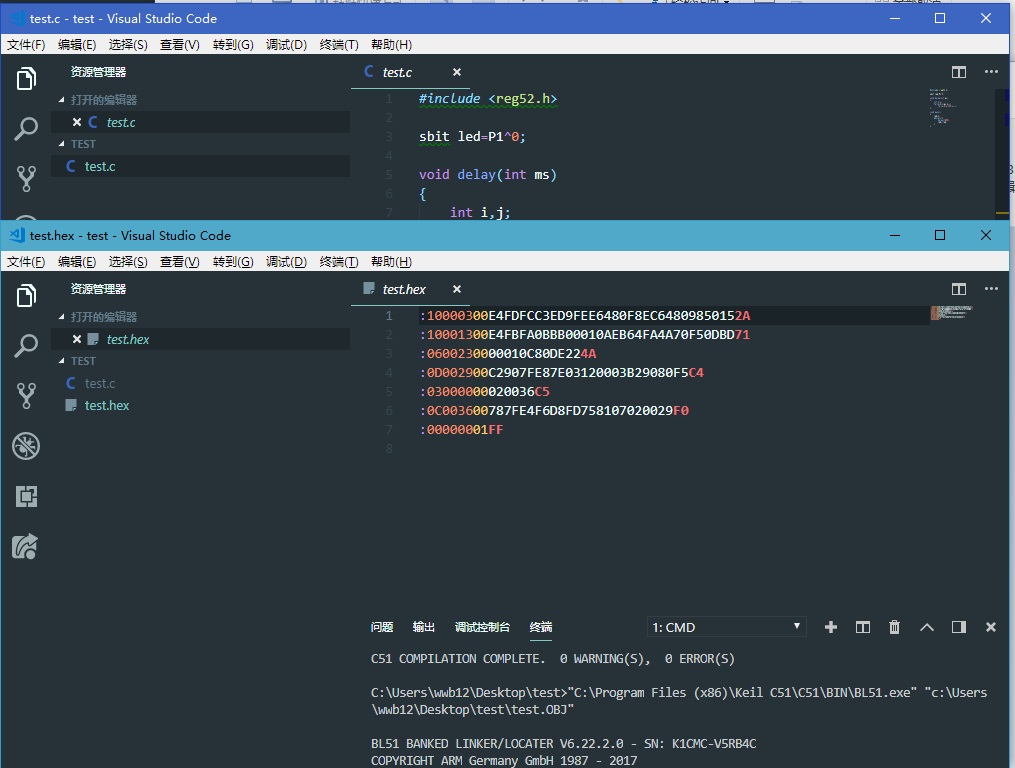
Task: Open more actions in test.c editor
Action: tap(991, 72)
